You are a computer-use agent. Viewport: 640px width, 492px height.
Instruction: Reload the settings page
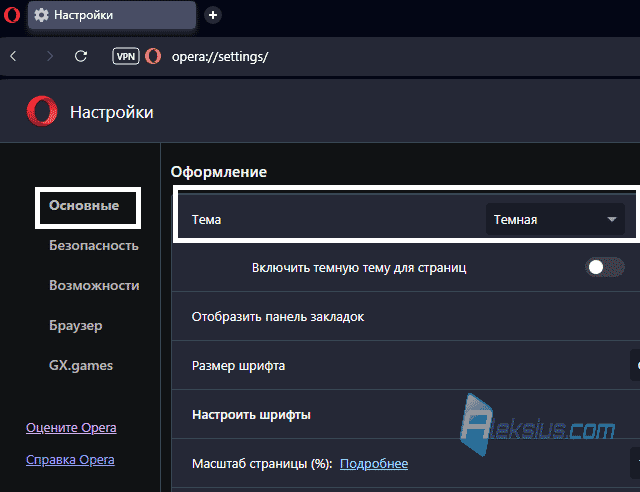pos(81,56)
